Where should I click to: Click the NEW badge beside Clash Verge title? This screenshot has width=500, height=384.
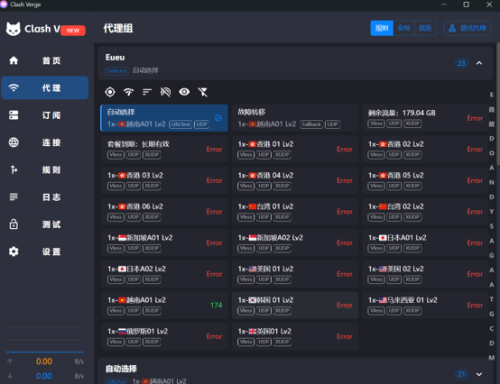pos(73,31)
